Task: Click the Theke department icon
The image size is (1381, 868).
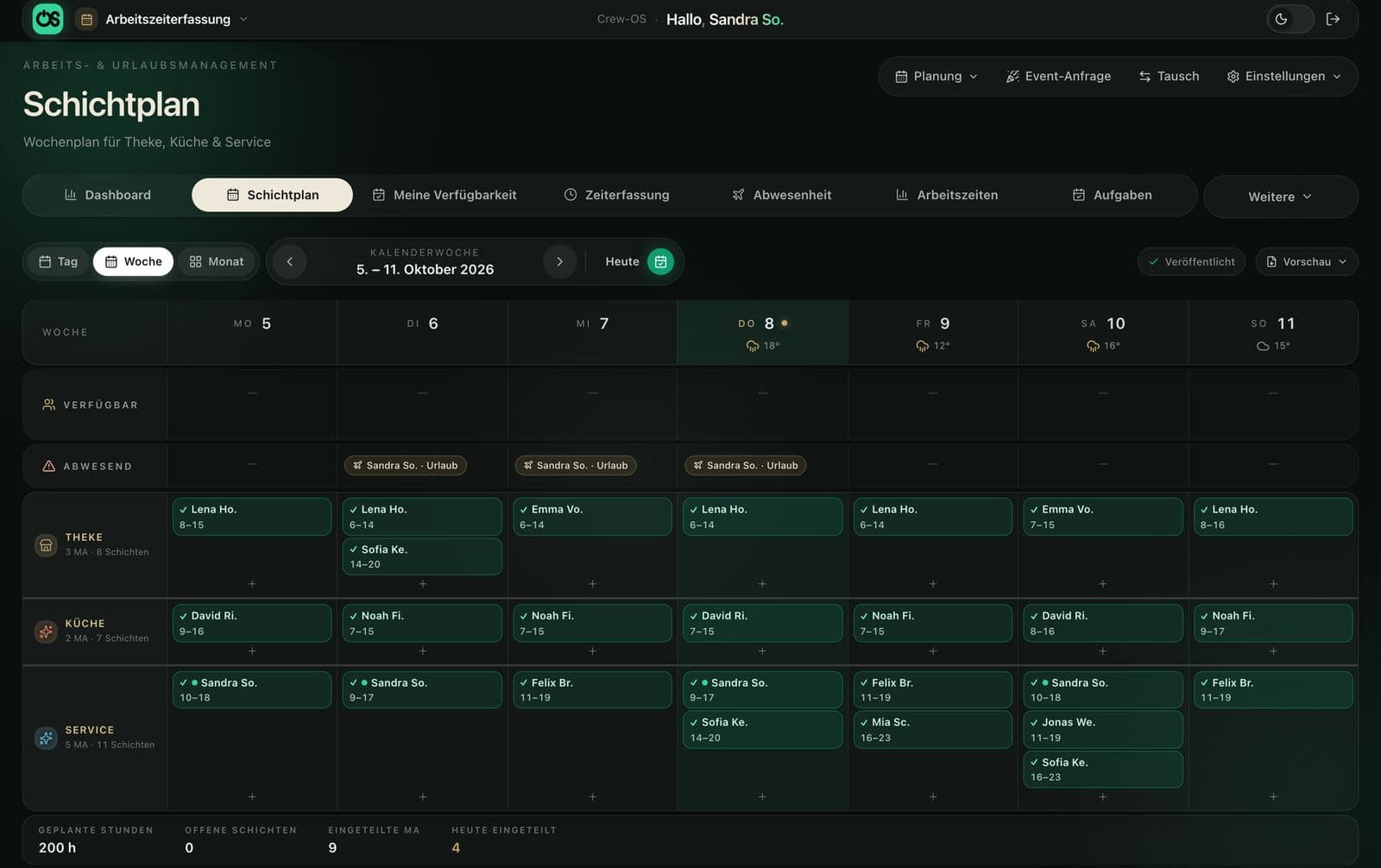Action: click(x=47, y=544)
